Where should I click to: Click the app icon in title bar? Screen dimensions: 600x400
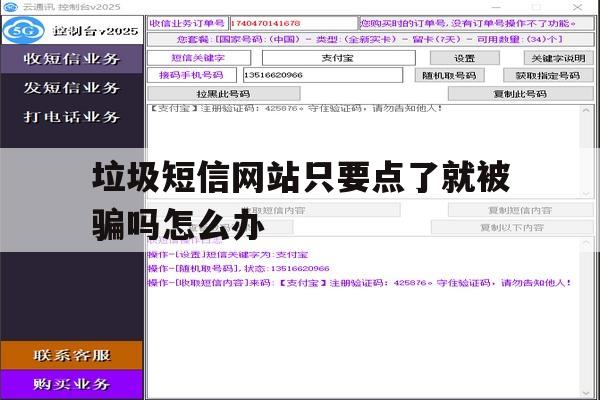point(10,7)
